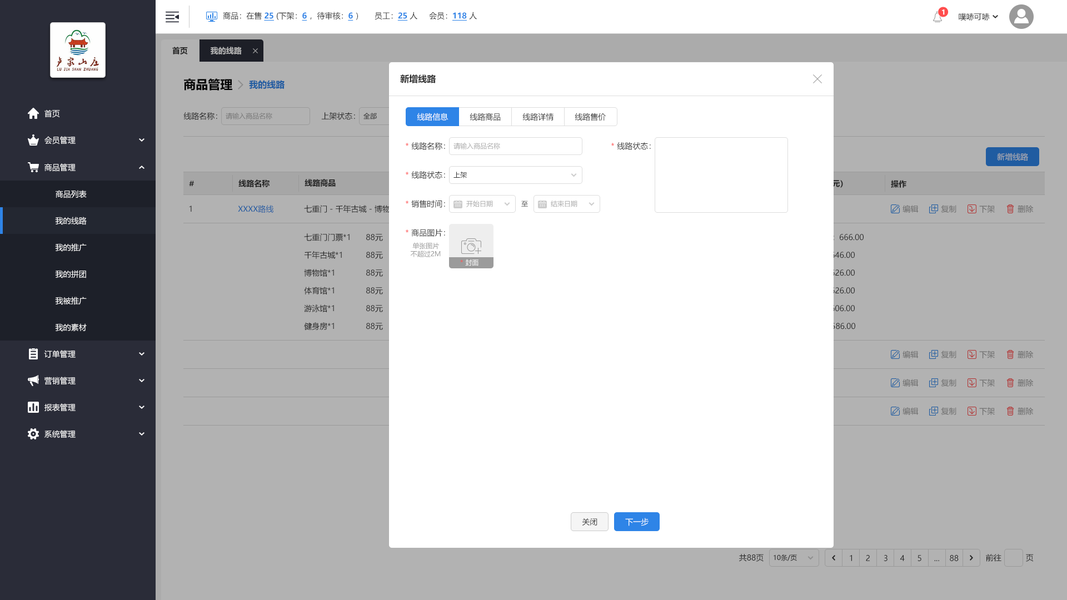1067x600 pixels.
Task: Select 线路售价 tab in dialog
Action: coord(590,117)
